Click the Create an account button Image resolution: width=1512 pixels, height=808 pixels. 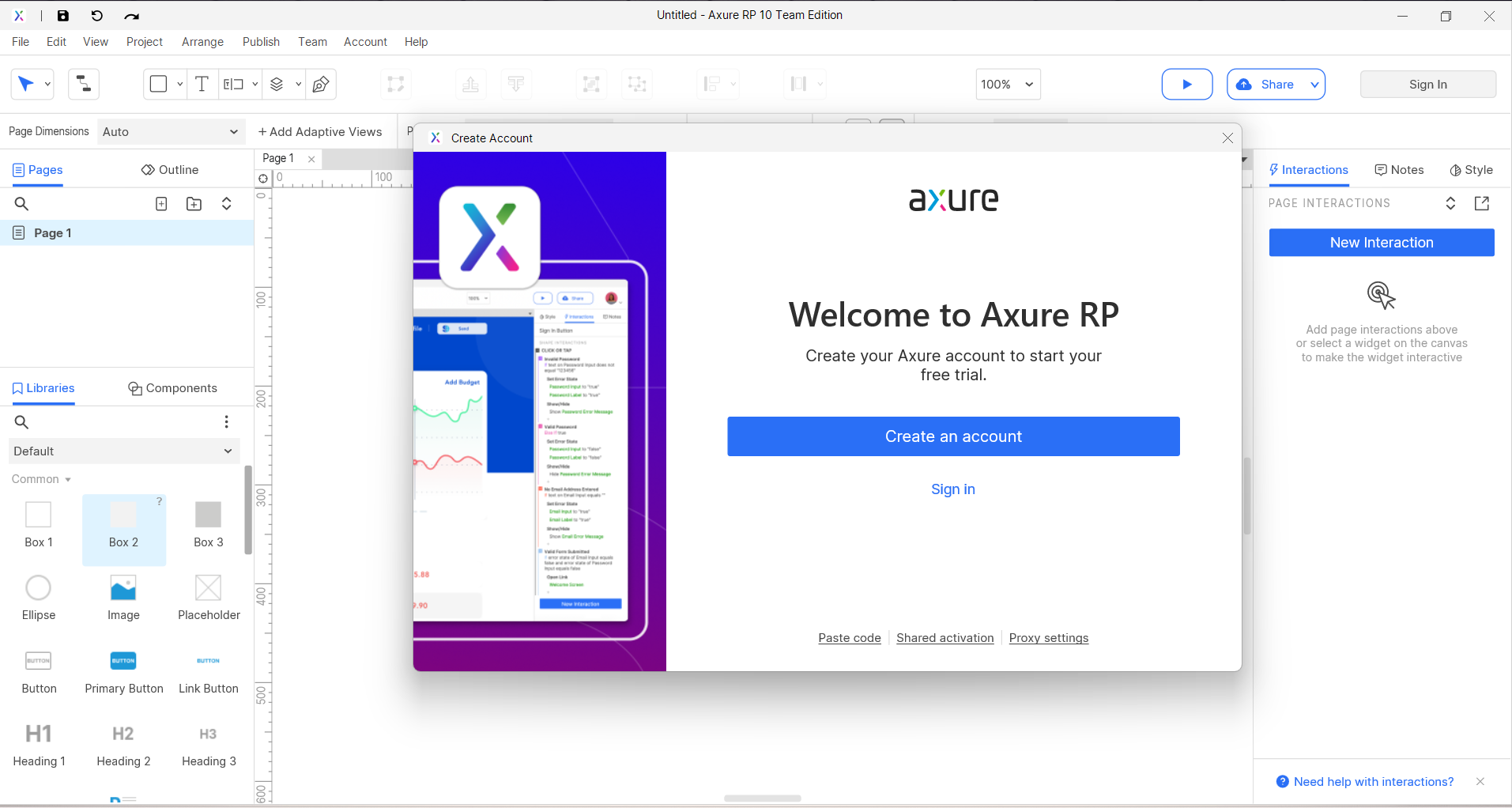point(953,436)
